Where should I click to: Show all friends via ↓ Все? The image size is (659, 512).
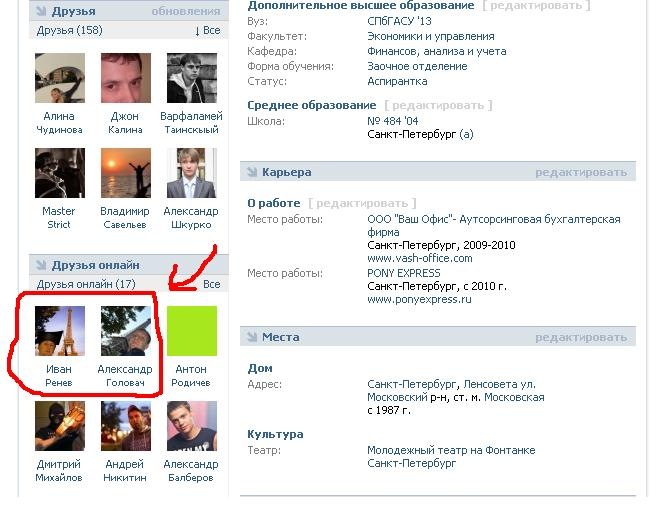[x=208, y=30]
